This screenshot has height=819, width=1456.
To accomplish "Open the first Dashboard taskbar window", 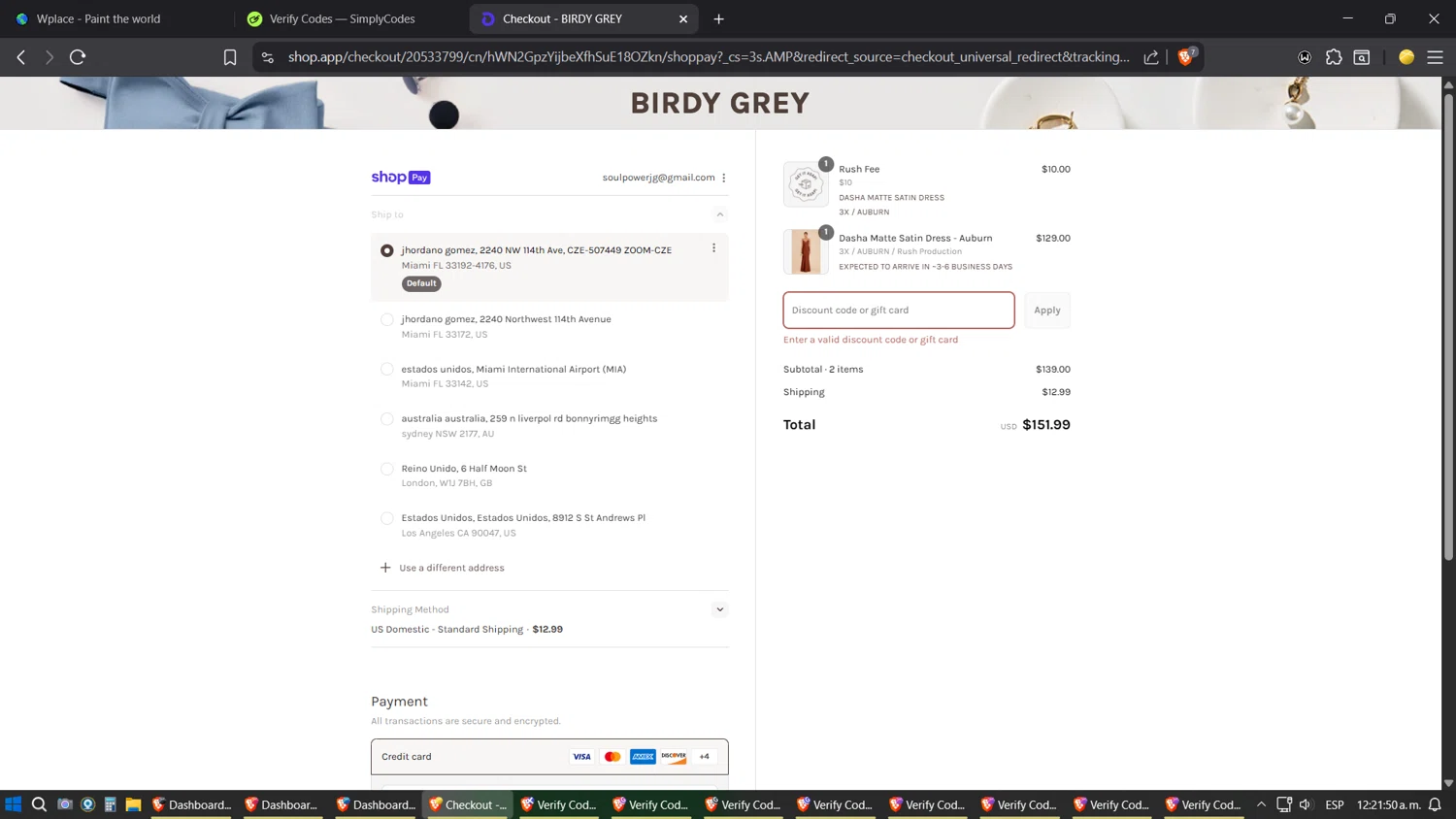I will click(192, 804).
